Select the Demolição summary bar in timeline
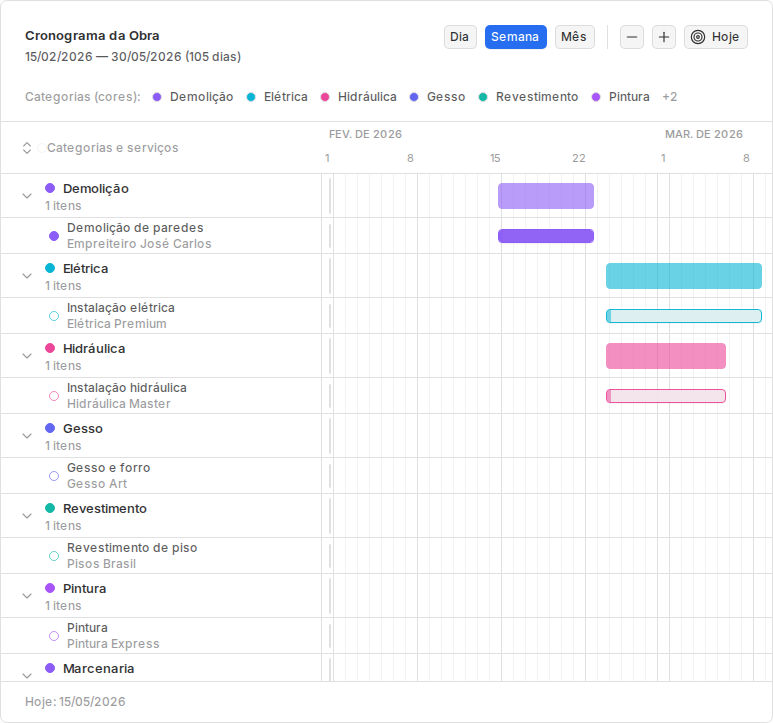 546,196
